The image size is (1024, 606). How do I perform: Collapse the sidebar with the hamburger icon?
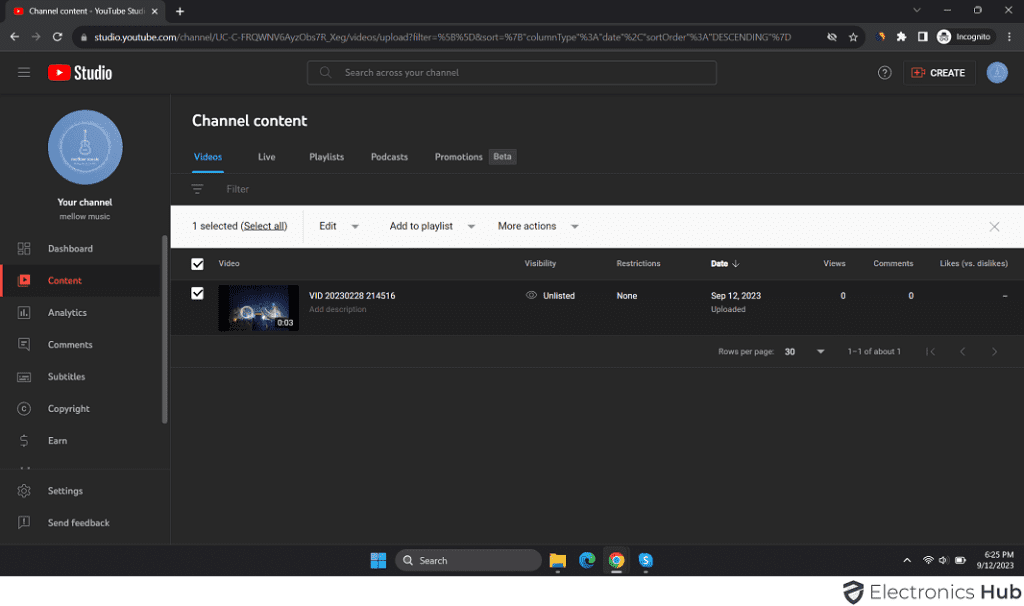point(24,71)
